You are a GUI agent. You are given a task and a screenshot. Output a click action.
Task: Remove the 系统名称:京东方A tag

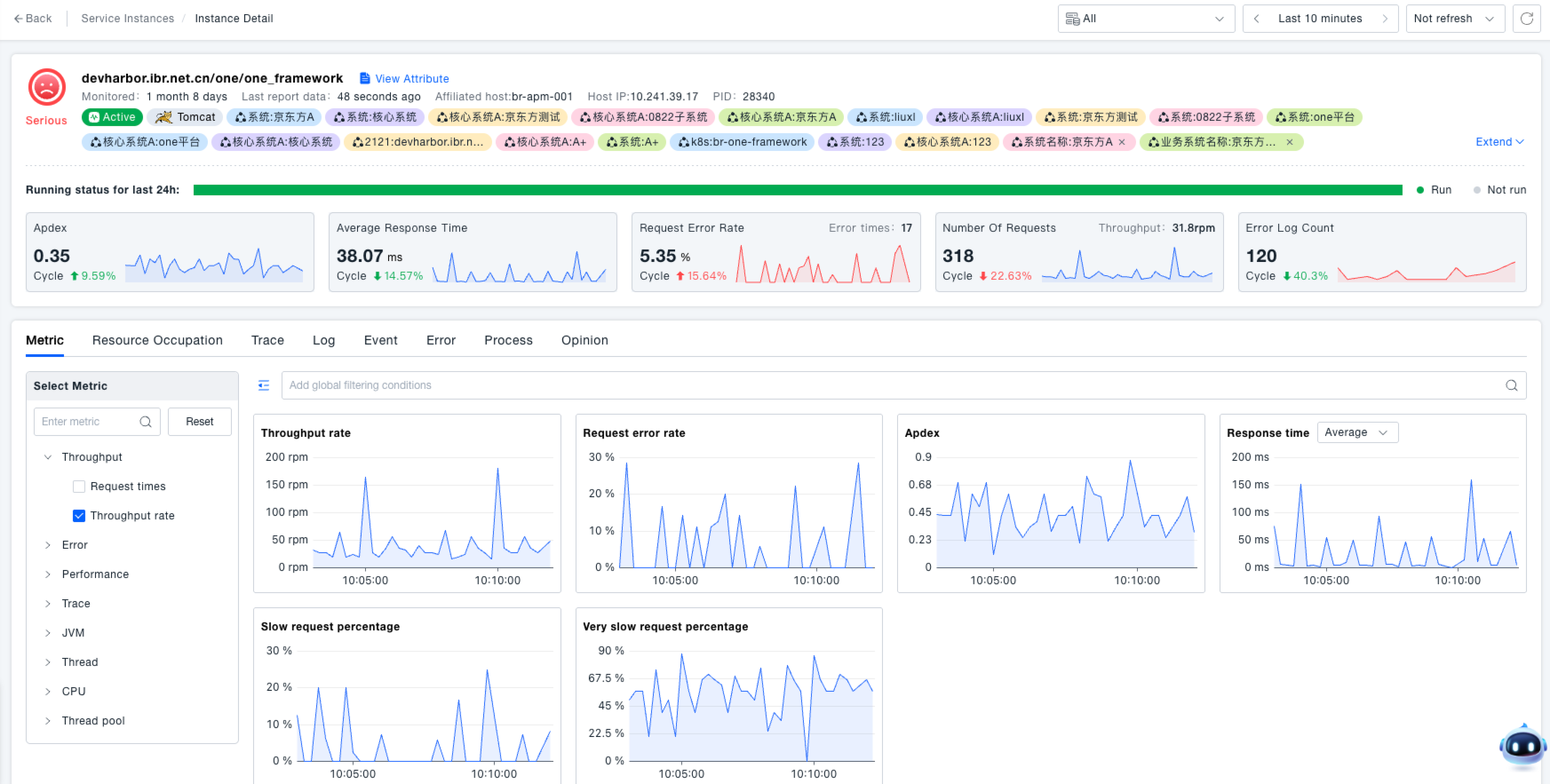(x=1122, y=142)
